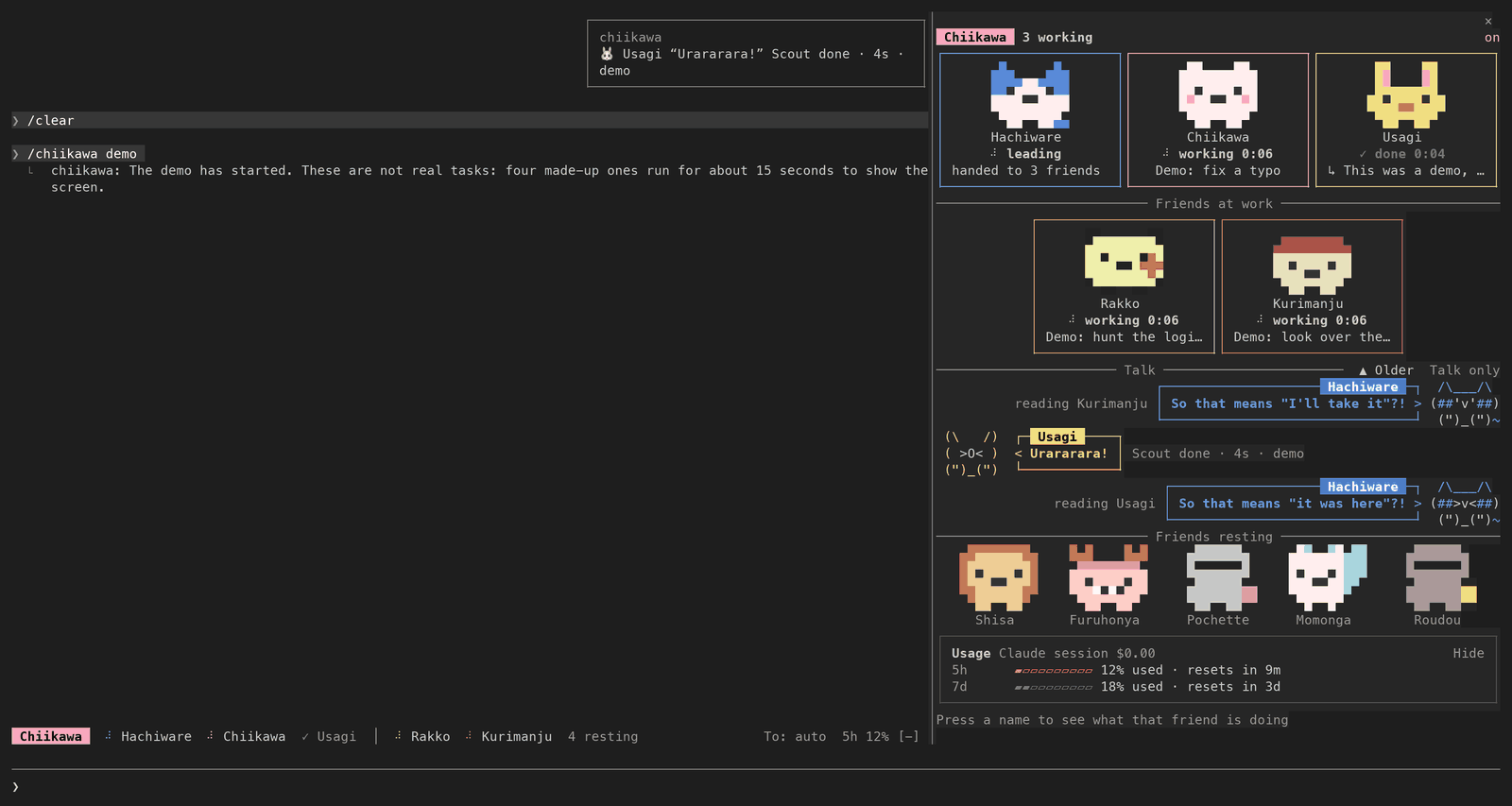This screenshot has width=1512, height=806.
Task: Click the 'Scout done · 4s · demo' status text
Action: [1218, 454]
